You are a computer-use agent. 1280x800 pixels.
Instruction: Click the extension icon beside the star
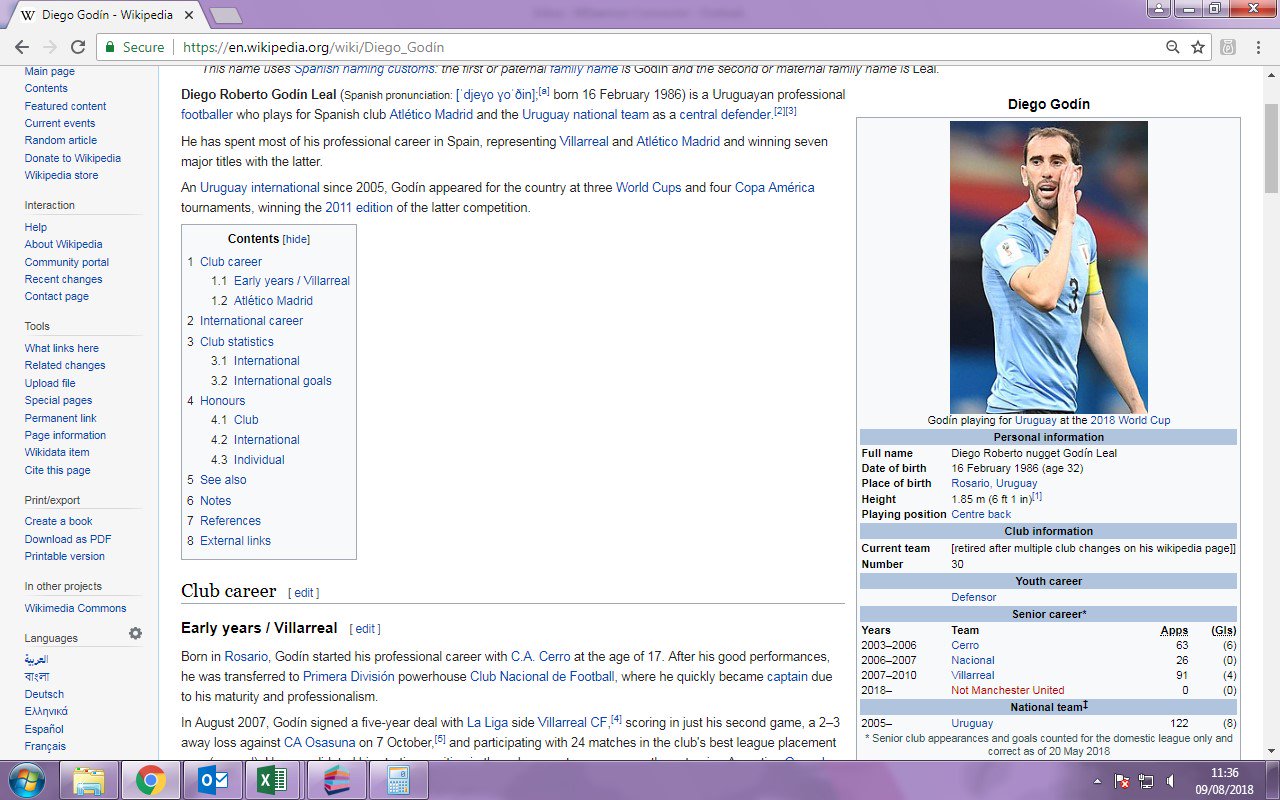pyautogui.click(x=1228, y=47)
